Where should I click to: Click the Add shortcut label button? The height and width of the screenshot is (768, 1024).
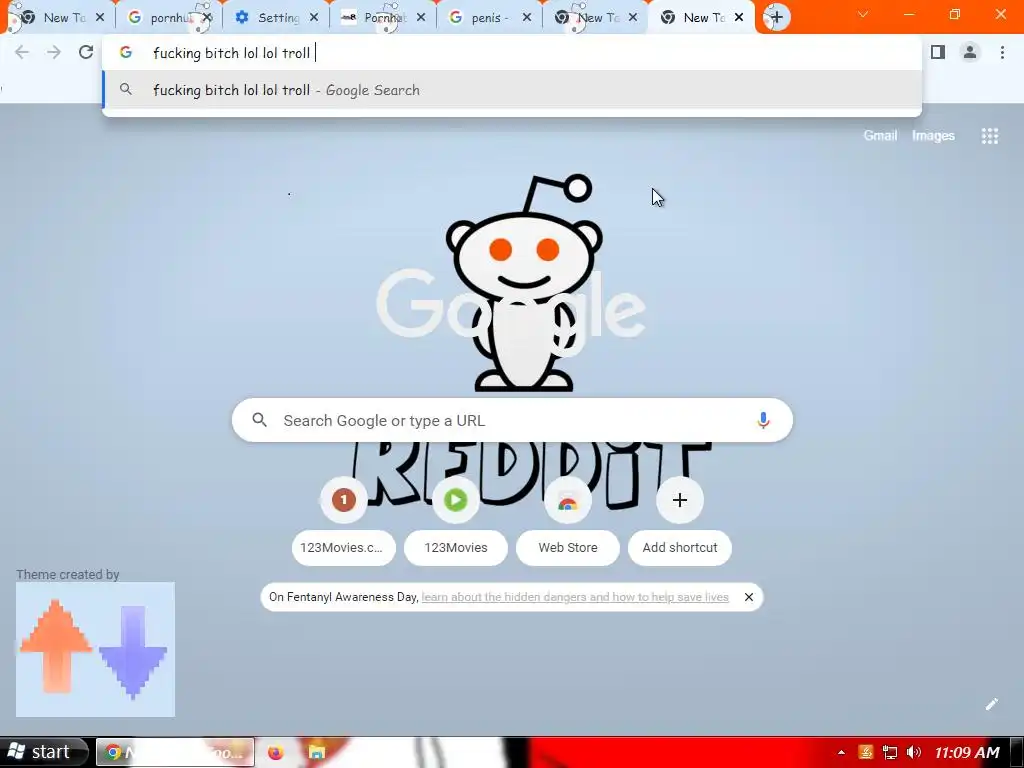[680, 547]
